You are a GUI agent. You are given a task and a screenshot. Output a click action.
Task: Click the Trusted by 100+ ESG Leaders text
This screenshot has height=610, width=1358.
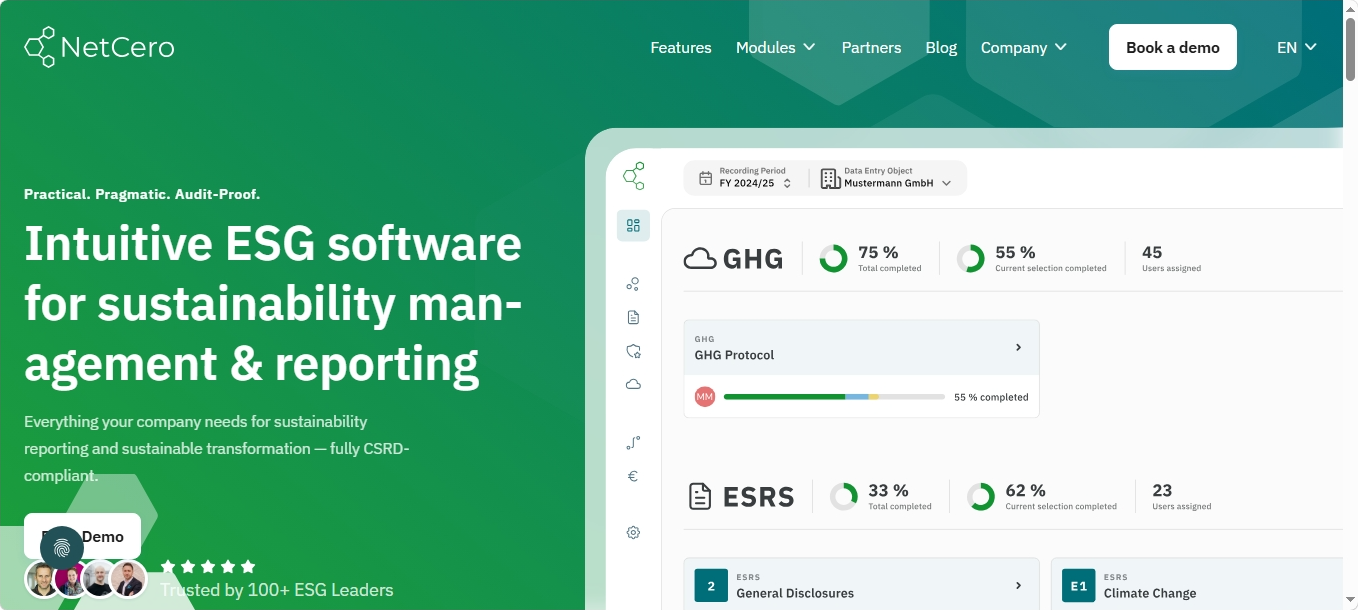pyautogui.click(x=277, y=590)
